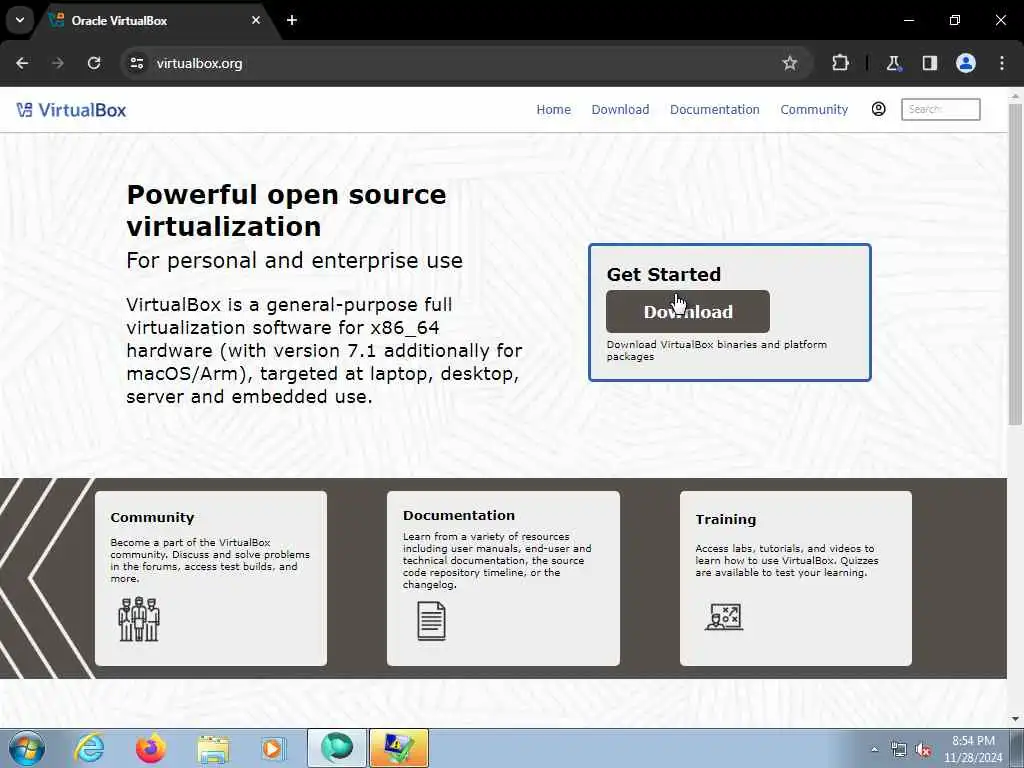This screenshot has height=768, width=1024.
Task: Open the Windows Start menu
Action: point(26,748)
